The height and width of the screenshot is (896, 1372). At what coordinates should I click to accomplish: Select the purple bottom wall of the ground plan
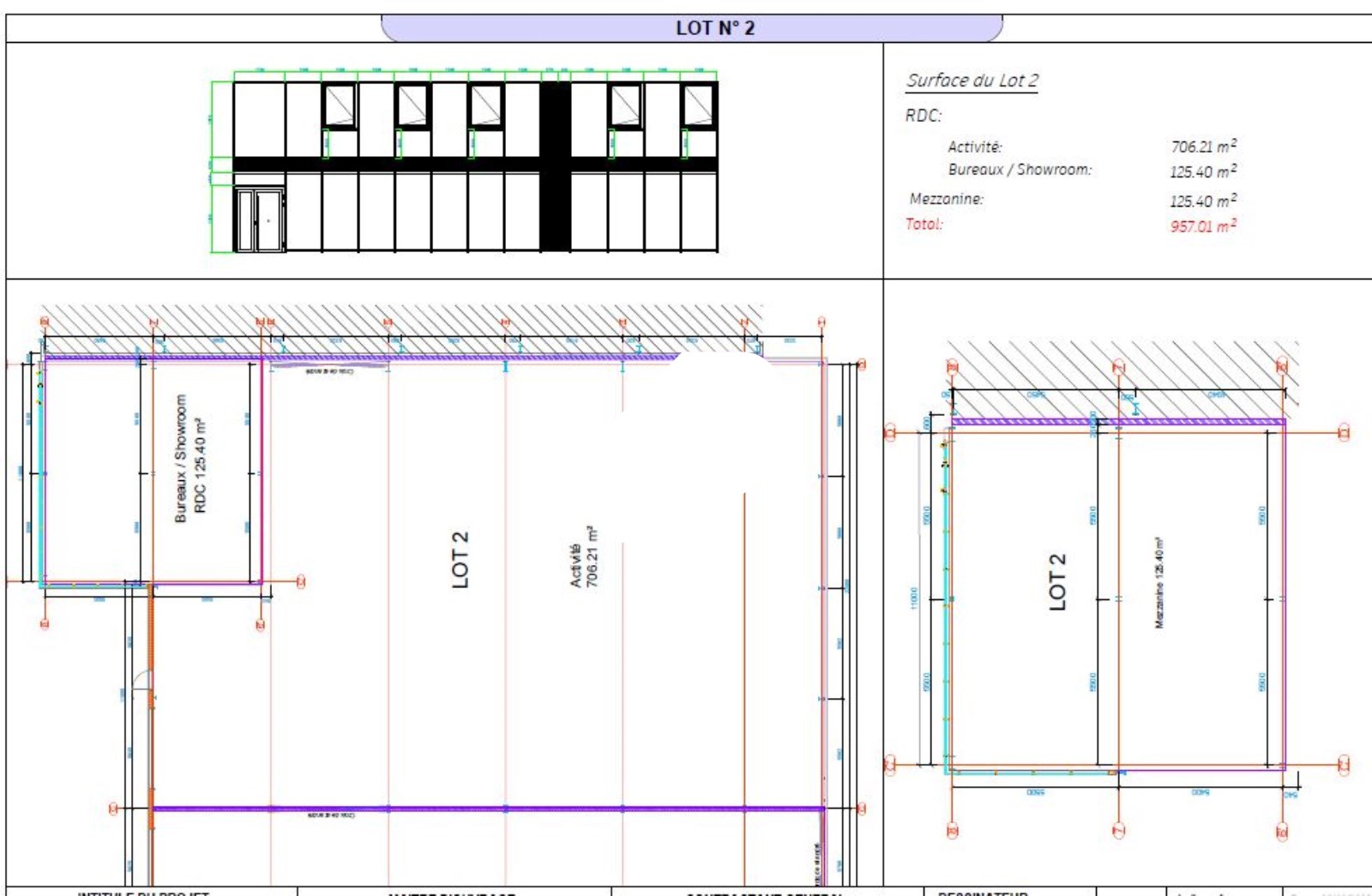(x=487, y=808)
